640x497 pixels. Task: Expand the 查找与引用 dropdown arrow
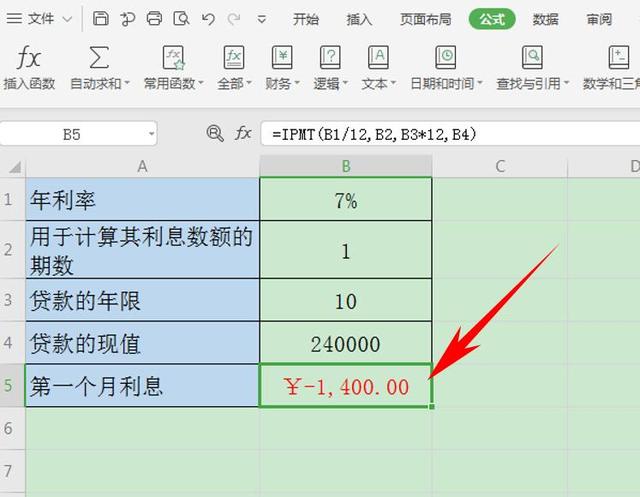[x=566, y=83]
